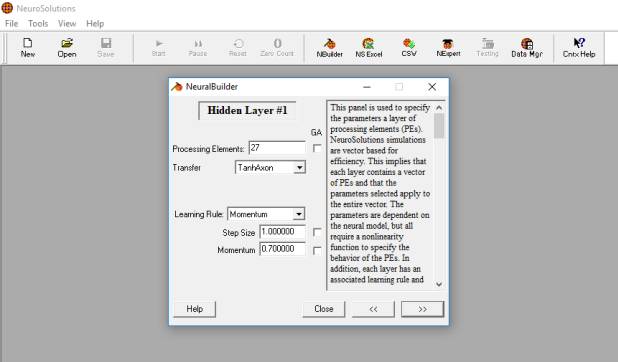Click the Pause toolbar icon

pos(198,48)
